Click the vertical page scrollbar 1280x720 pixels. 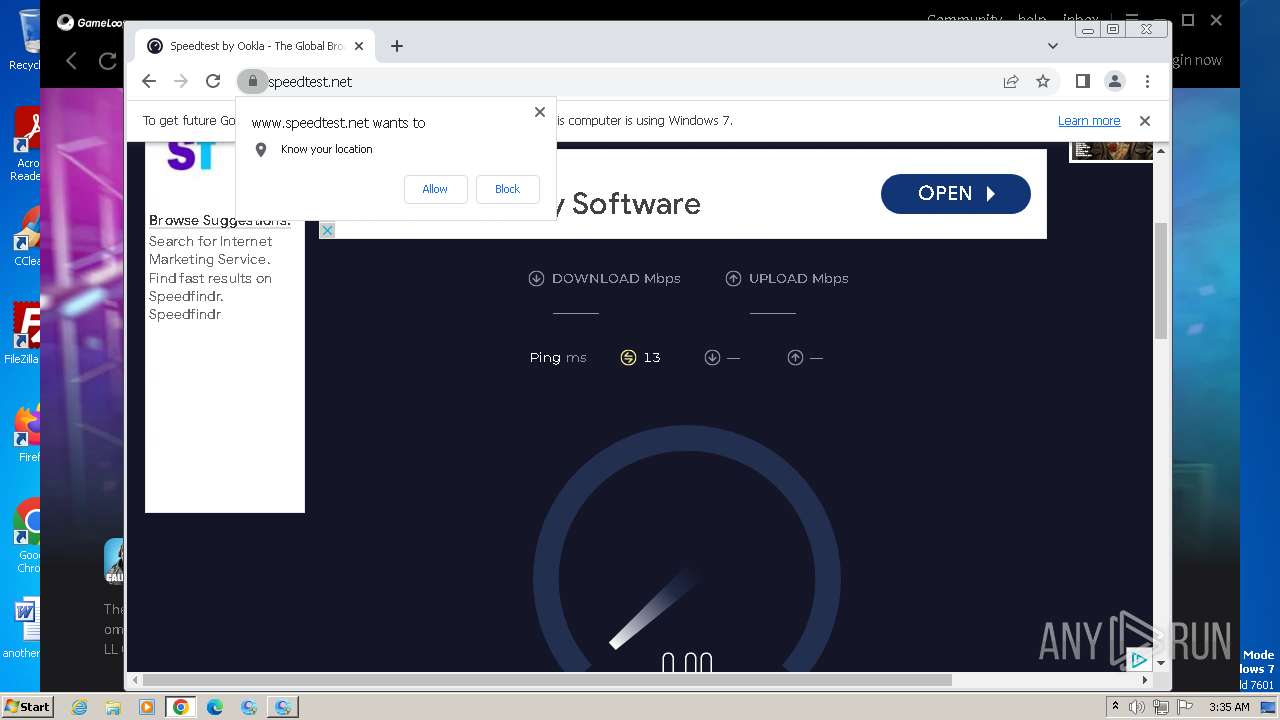(x=1161, y=280)
